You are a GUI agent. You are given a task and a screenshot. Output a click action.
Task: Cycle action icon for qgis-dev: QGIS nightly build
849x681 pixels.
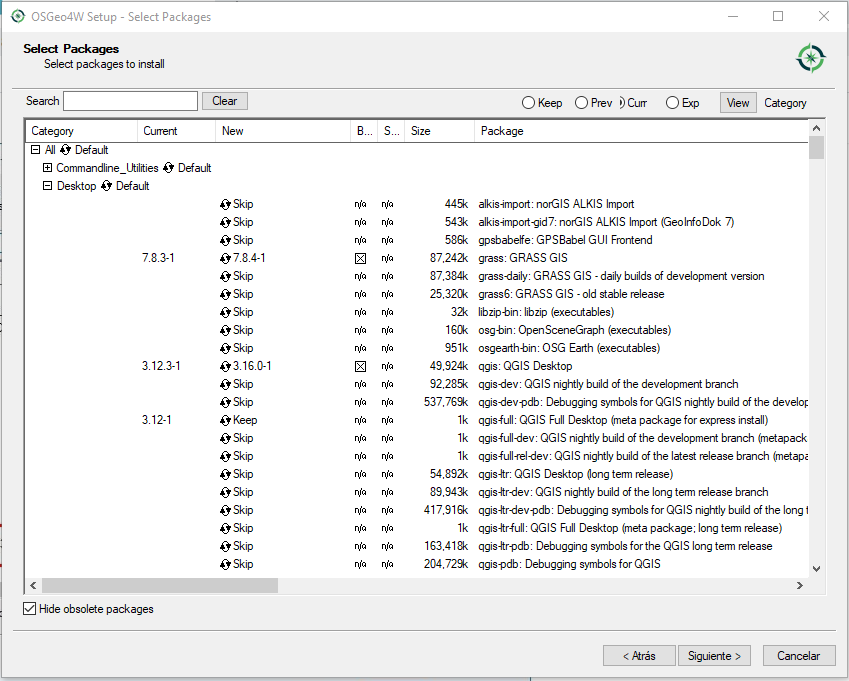point(225,384)
